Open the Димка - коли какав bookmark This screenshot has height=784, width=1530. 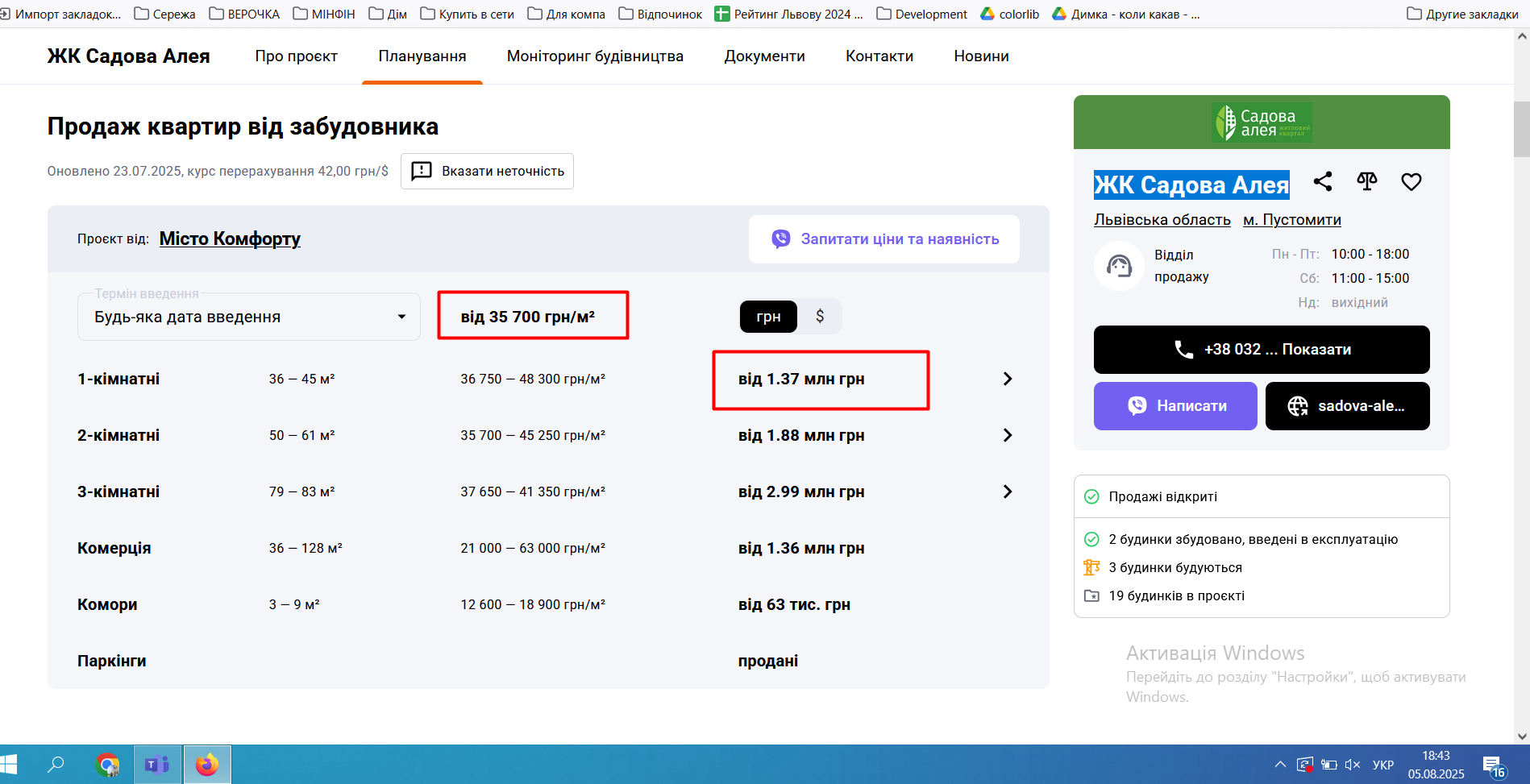click(1126, 14)
